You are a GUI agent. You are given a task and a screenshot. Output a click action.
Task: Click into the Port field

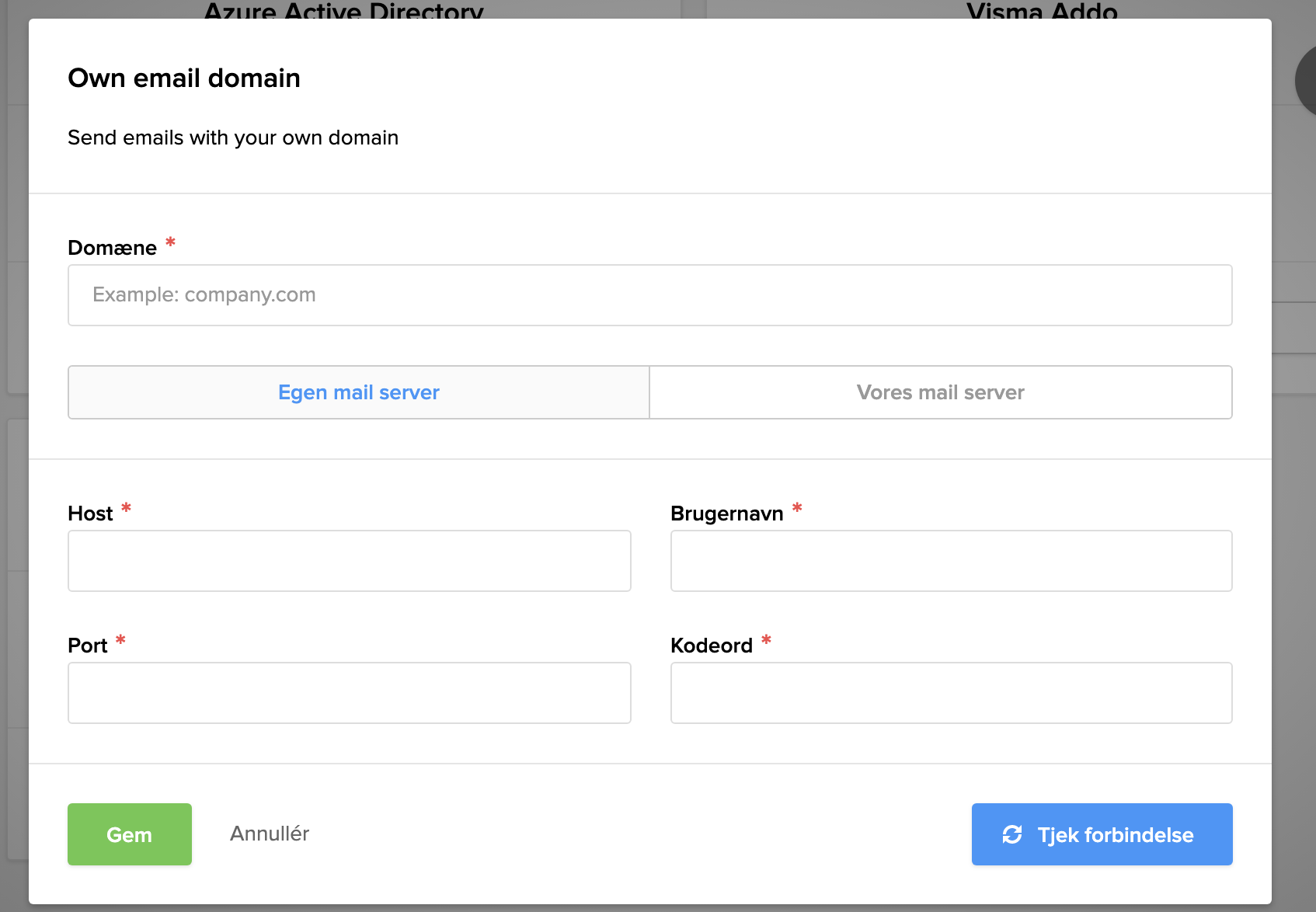350,693
